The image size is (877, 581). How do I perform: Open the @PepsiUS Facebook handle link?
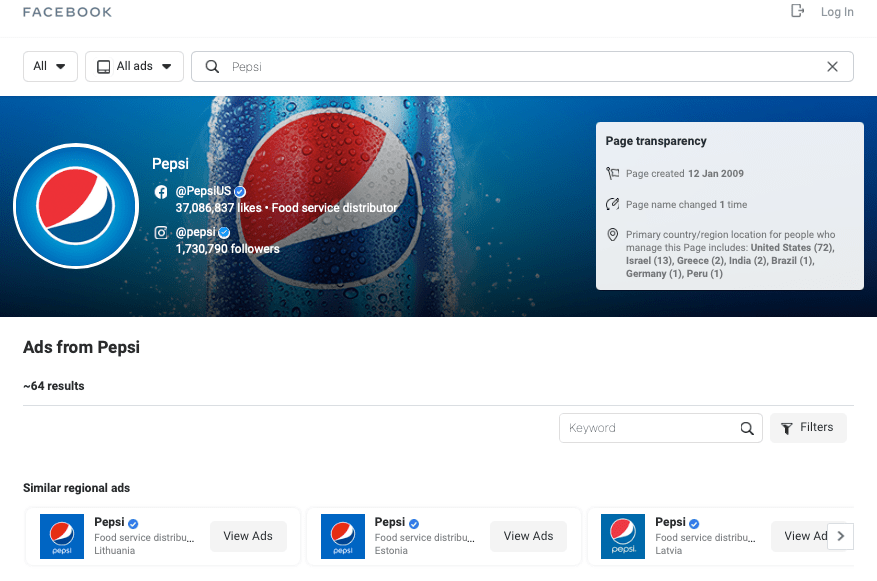click(x=203, y=191)
